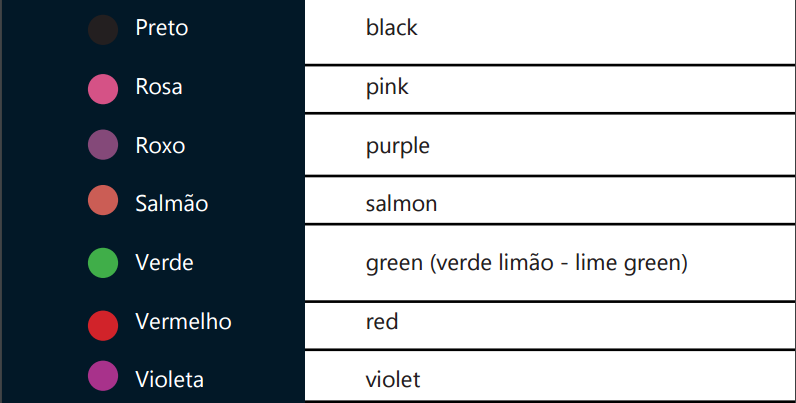Image resolution: width=796 pixels, height=403 pixels.
Task: Click the Verde label text
Action: pos(165,263)
